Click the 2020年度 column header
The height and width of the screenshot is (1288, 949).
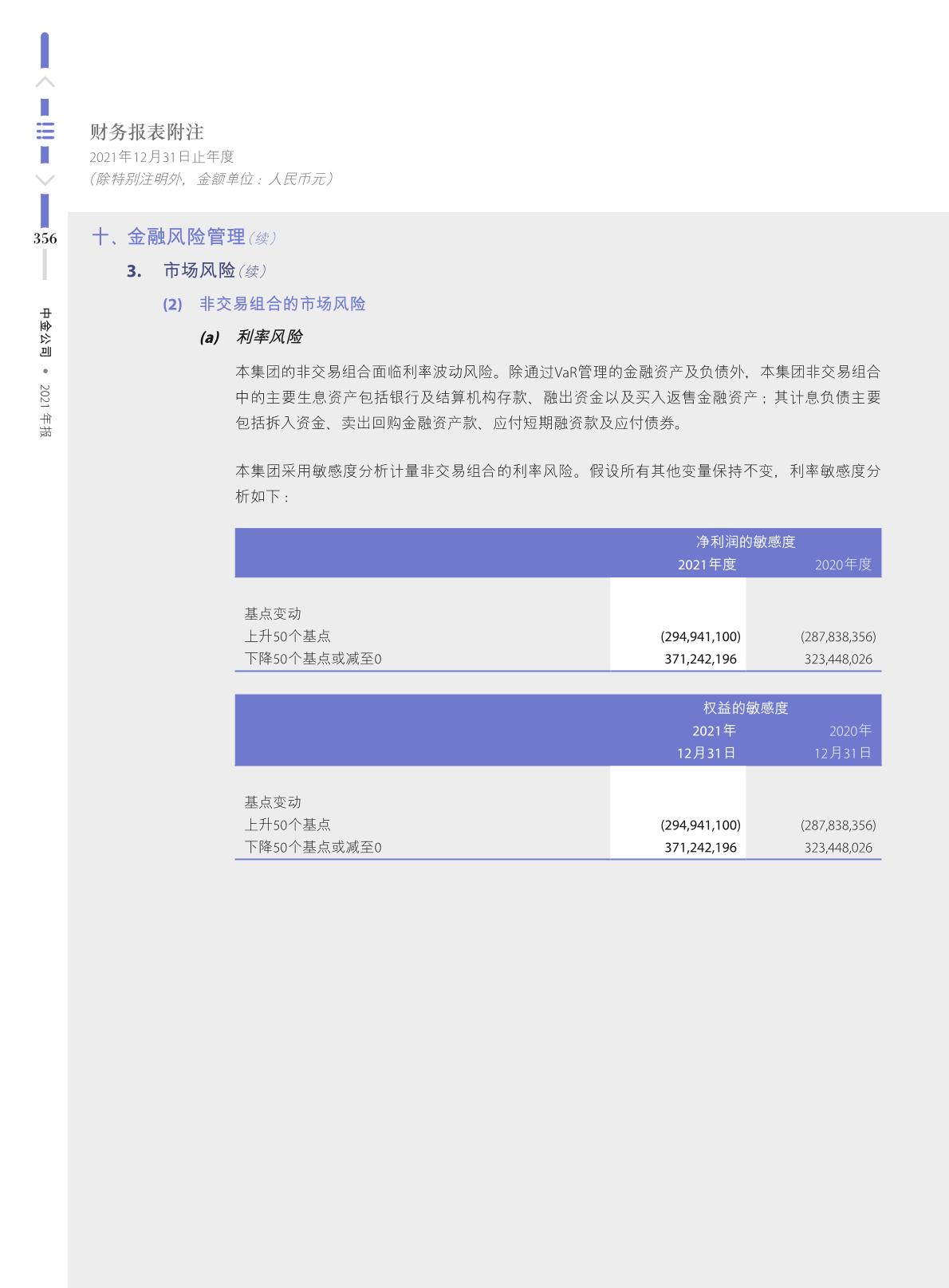point(842,565)
